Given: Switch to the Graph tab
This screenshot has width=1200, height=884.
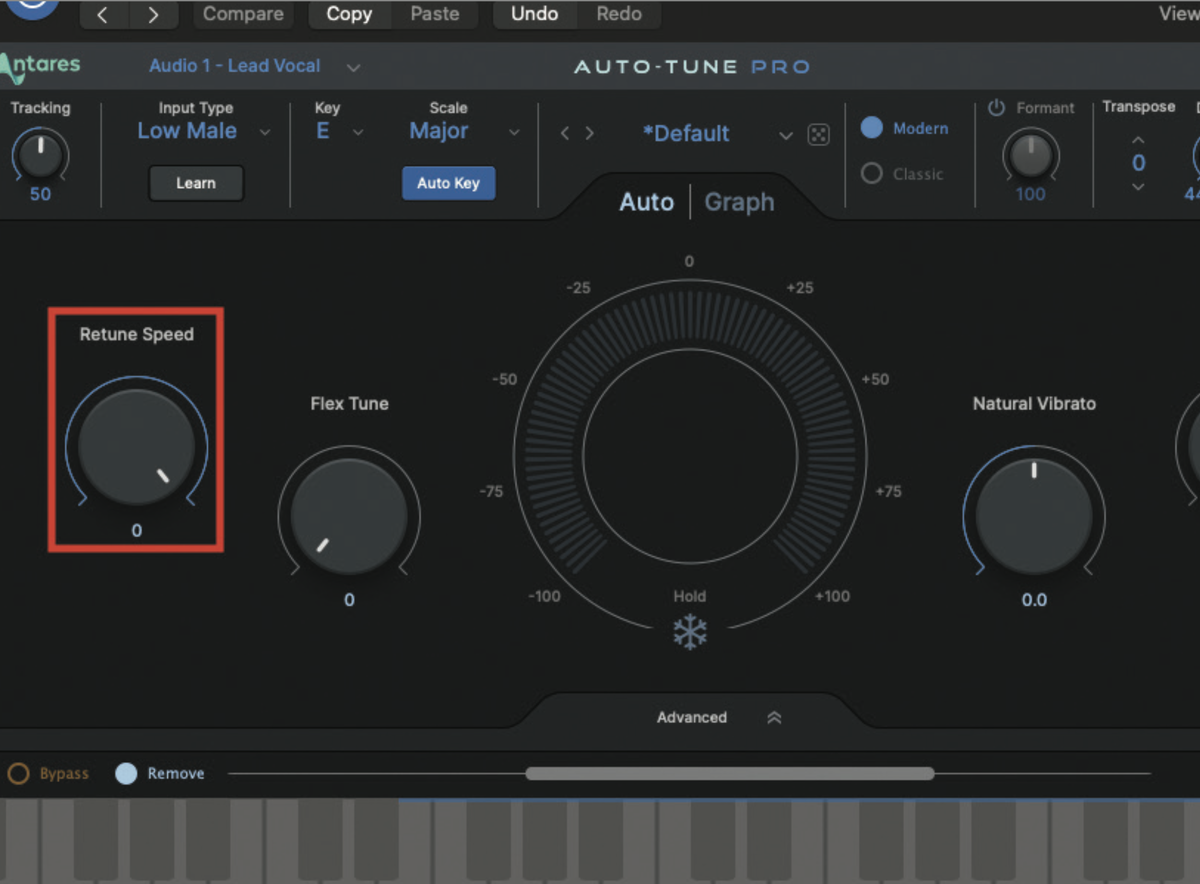Looking at the screenshot, I should (739, 201).
